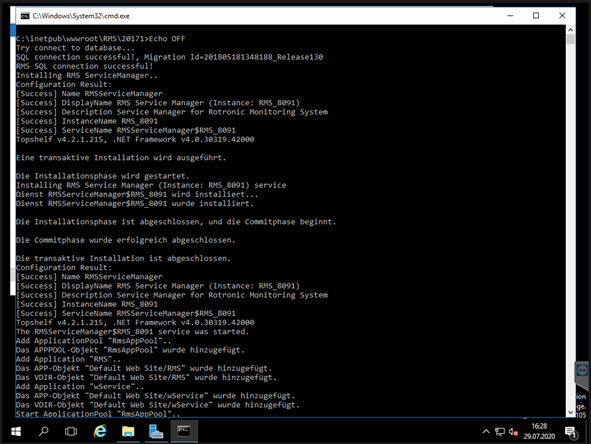The width and height of the screenshot is (591, 444).
Task: Open the Action Center notifications icon
Action: click(571, 433)
